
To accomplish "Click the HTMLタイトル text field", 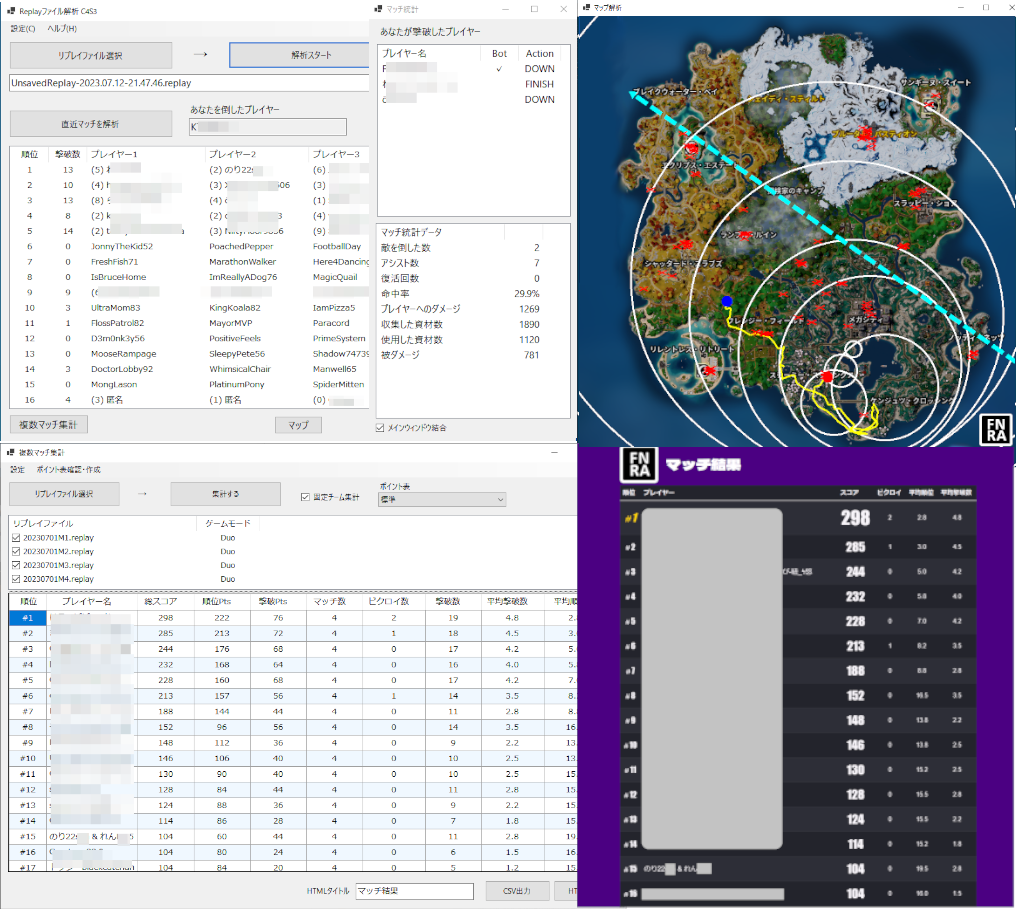I will point(415,891).
